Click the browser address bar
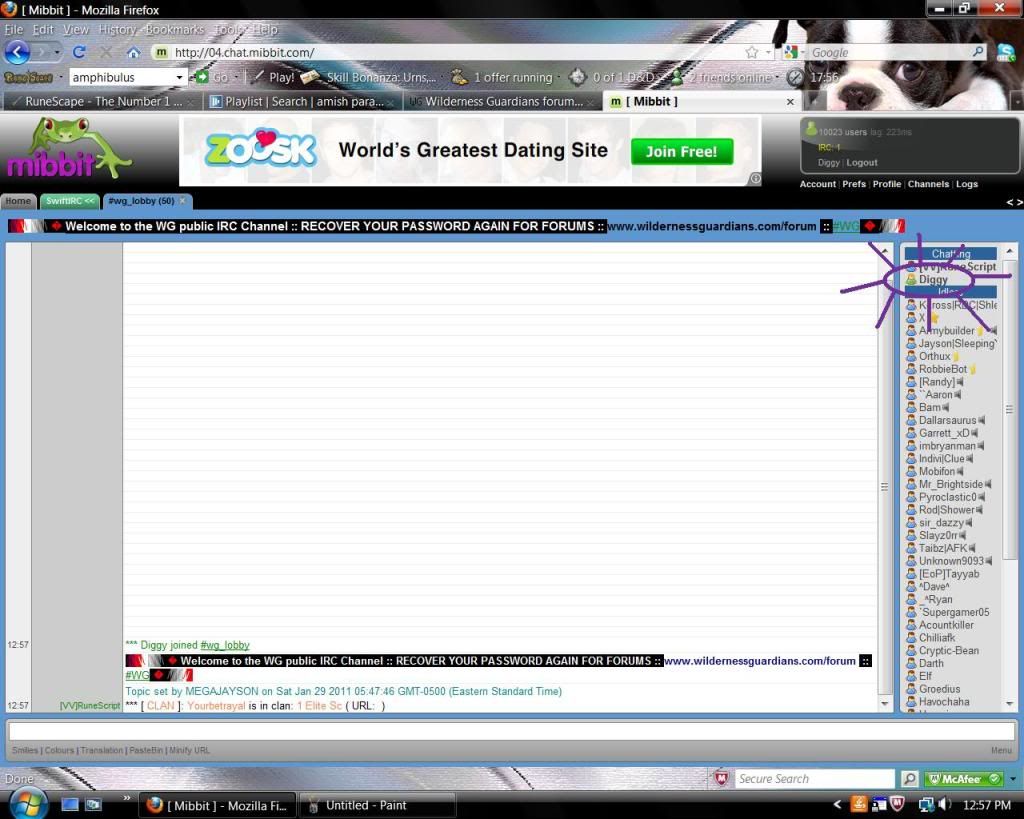This screenshot has height=819, width=1024. [x=457, y=52]
